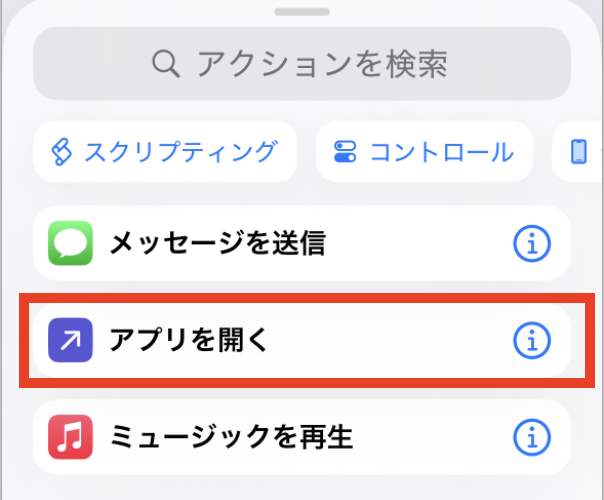Open the コントロール category
The height and width of the screenshot is (500, 604).
[x=426, y=152]
